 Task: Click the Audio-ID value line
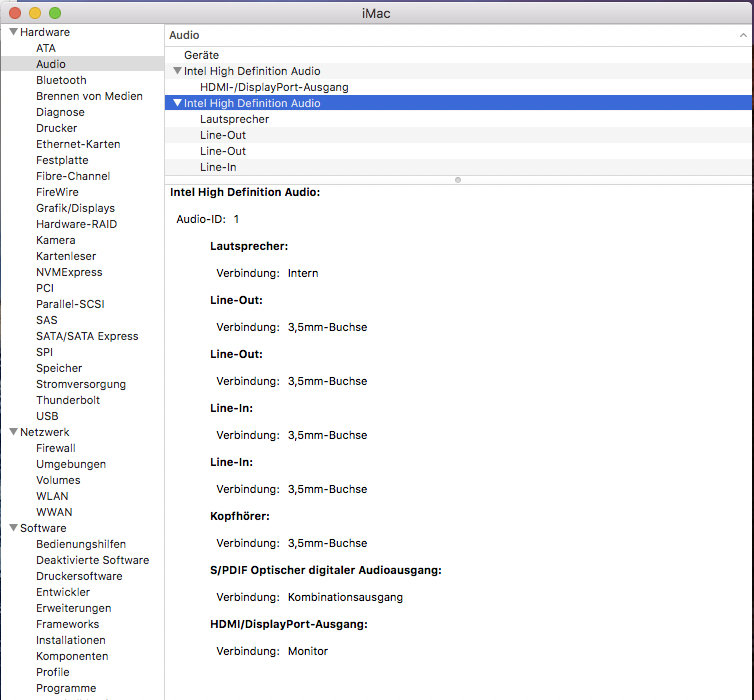tap(208, 219)
